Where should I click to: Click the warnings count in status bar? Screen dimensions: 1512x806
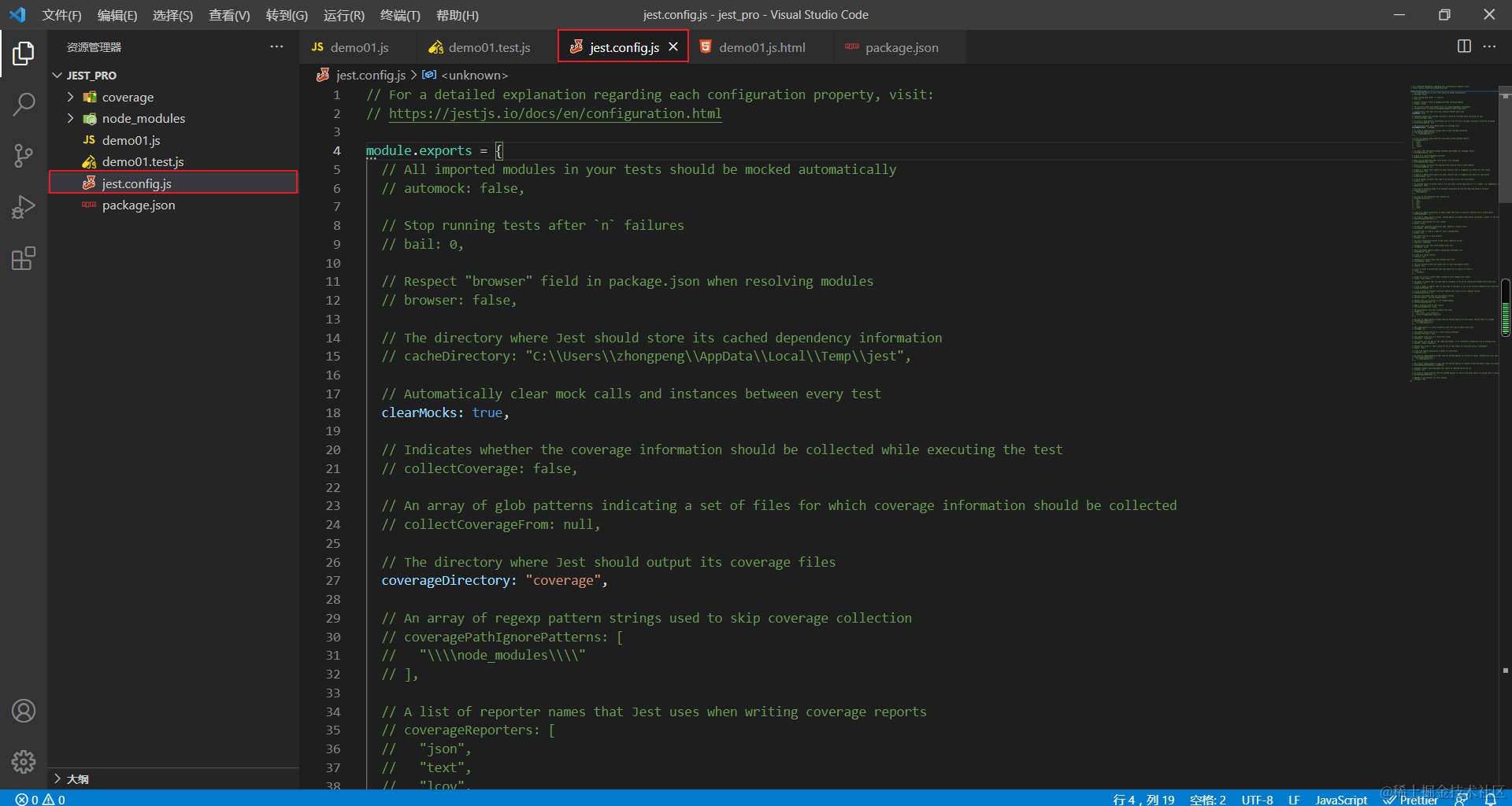pyautogui.click(x=54, y=800)
